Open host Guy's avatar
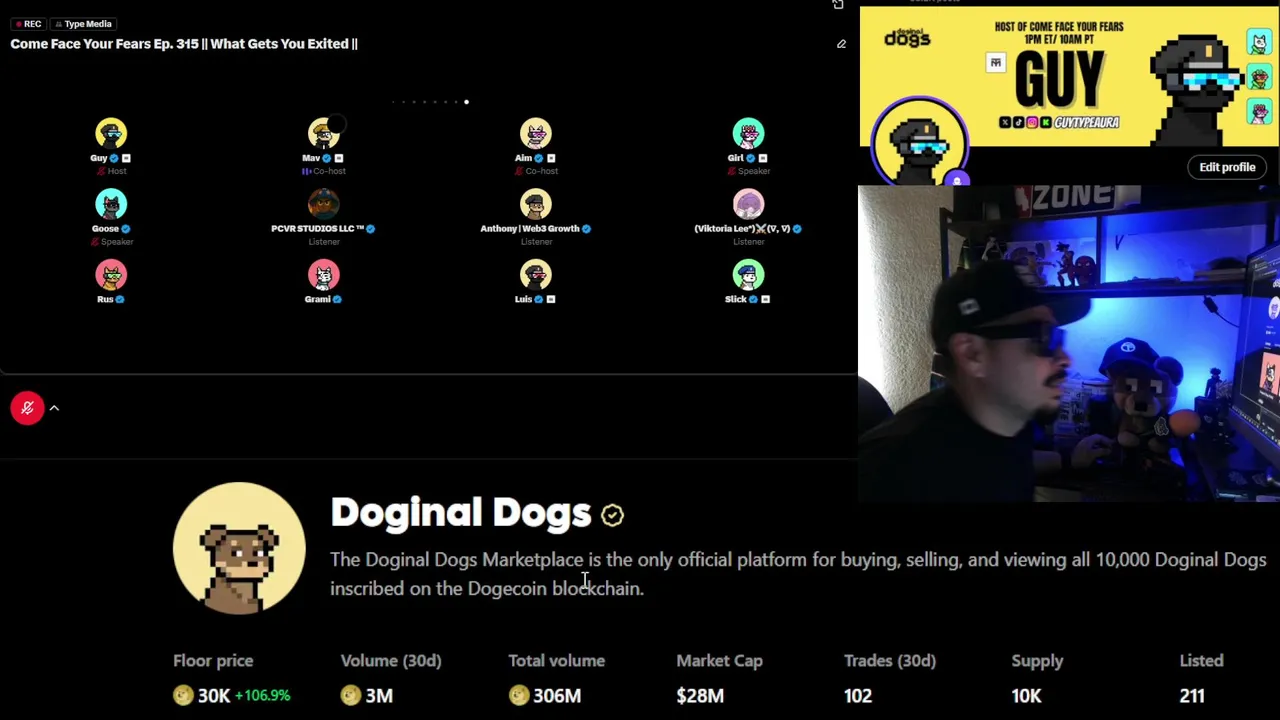 point(111,134)
